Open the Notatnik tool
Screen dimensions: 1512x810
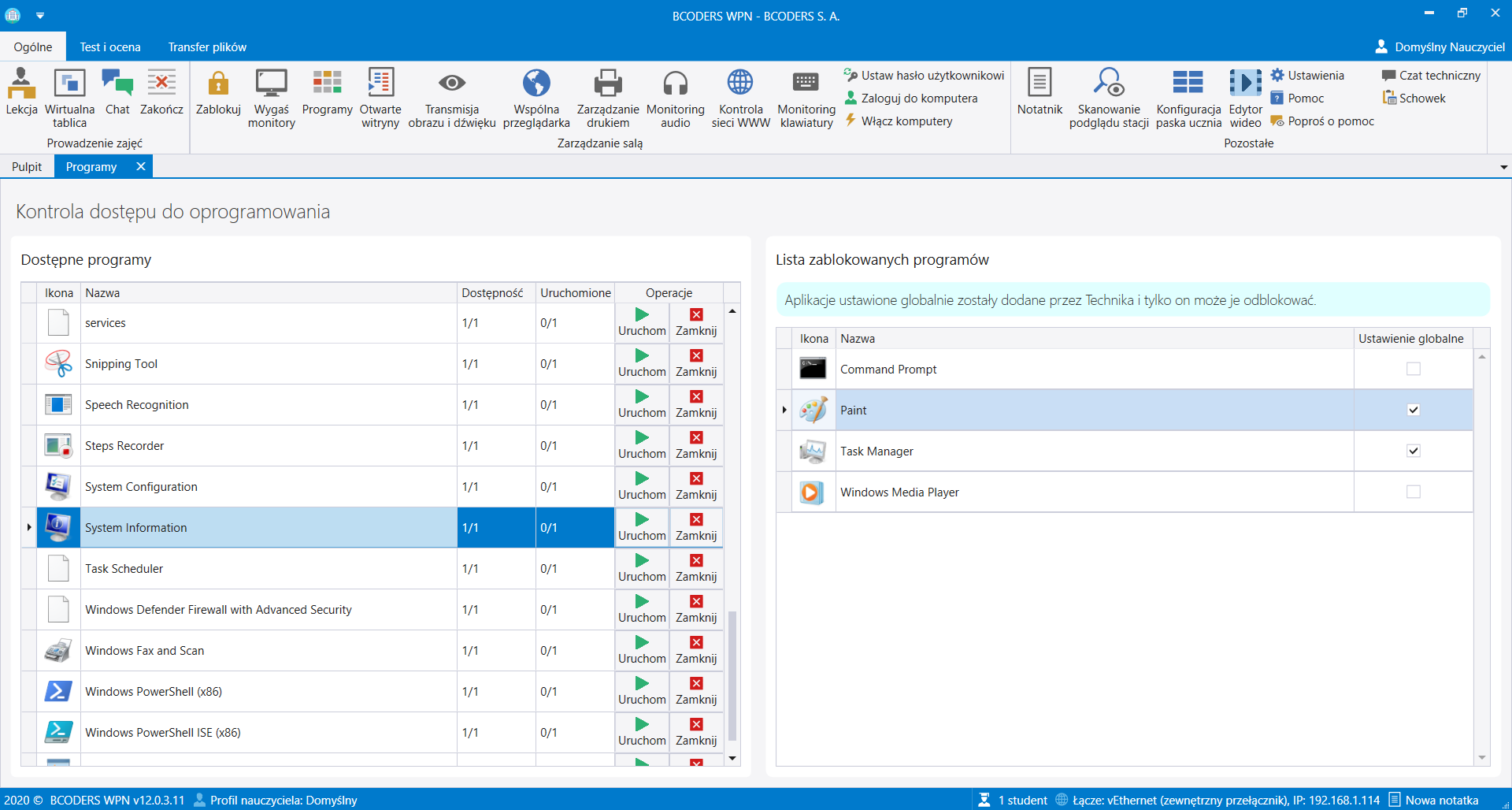(x=1039, y=92)
